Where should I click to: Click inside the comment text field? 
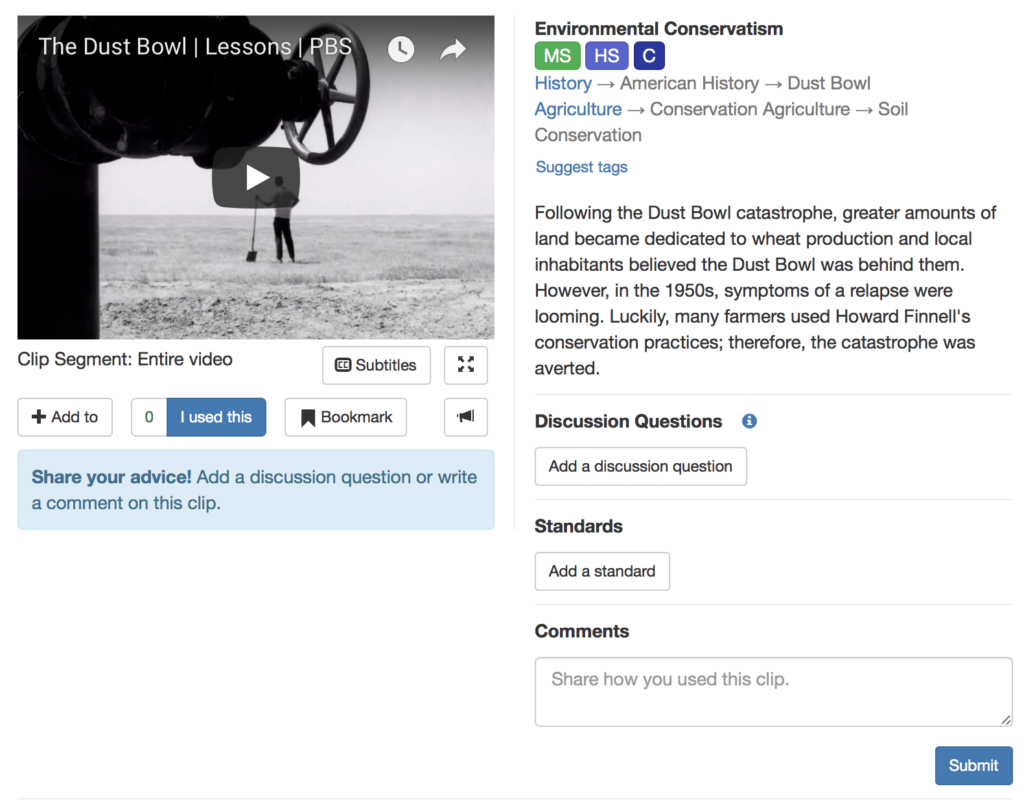point(773,691)
